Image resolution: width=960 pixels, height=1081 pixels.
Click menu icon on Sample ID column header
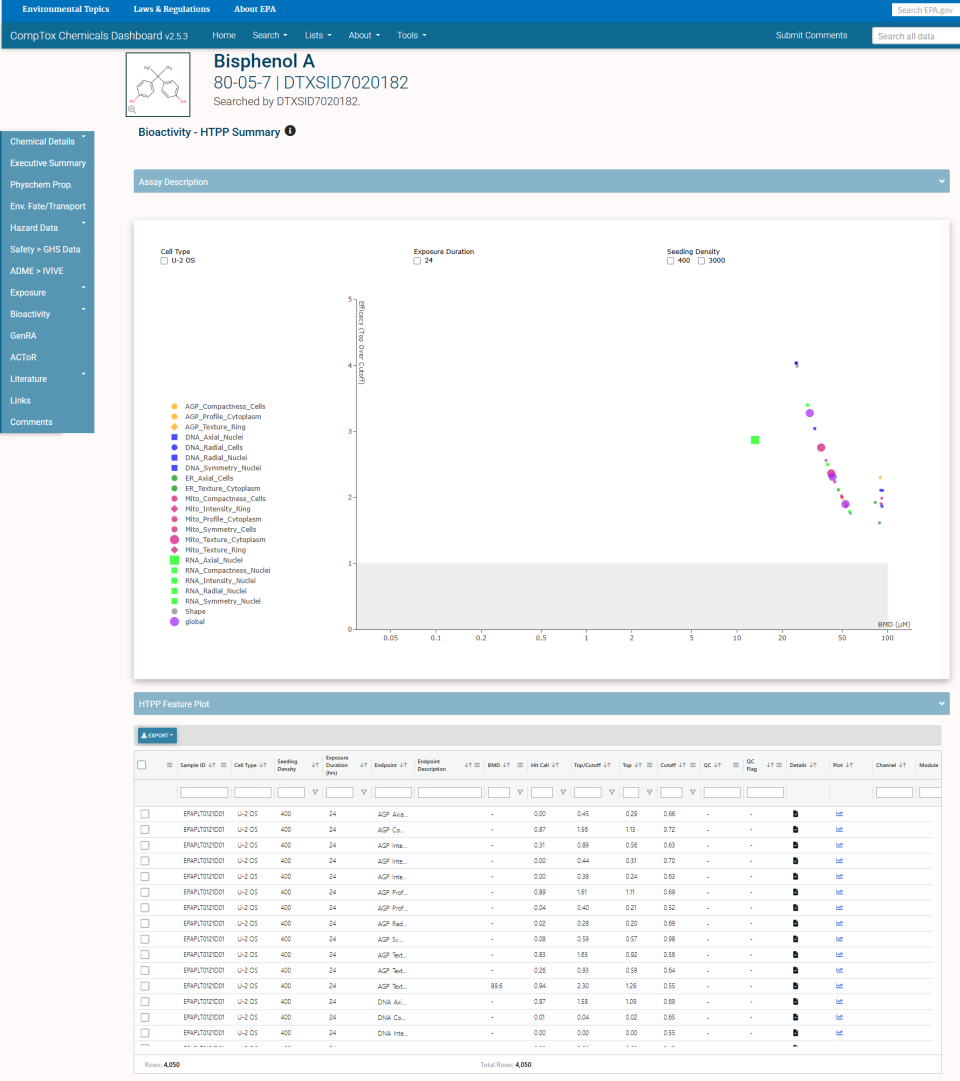(x=223, y=765)
